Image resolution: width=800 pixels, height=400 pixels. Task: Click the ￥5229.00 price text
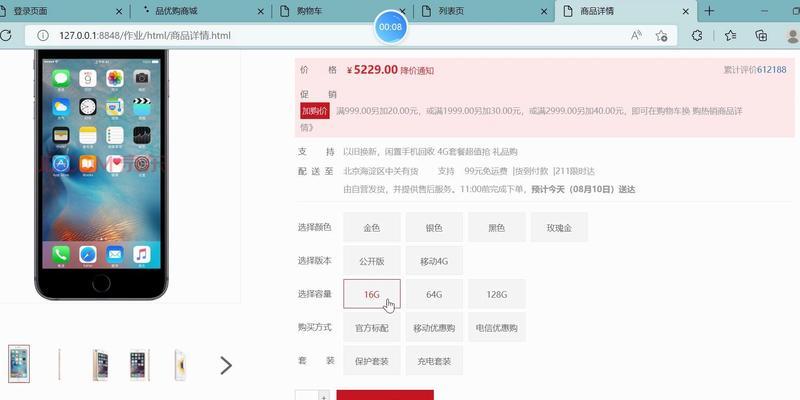pos(372,69)
